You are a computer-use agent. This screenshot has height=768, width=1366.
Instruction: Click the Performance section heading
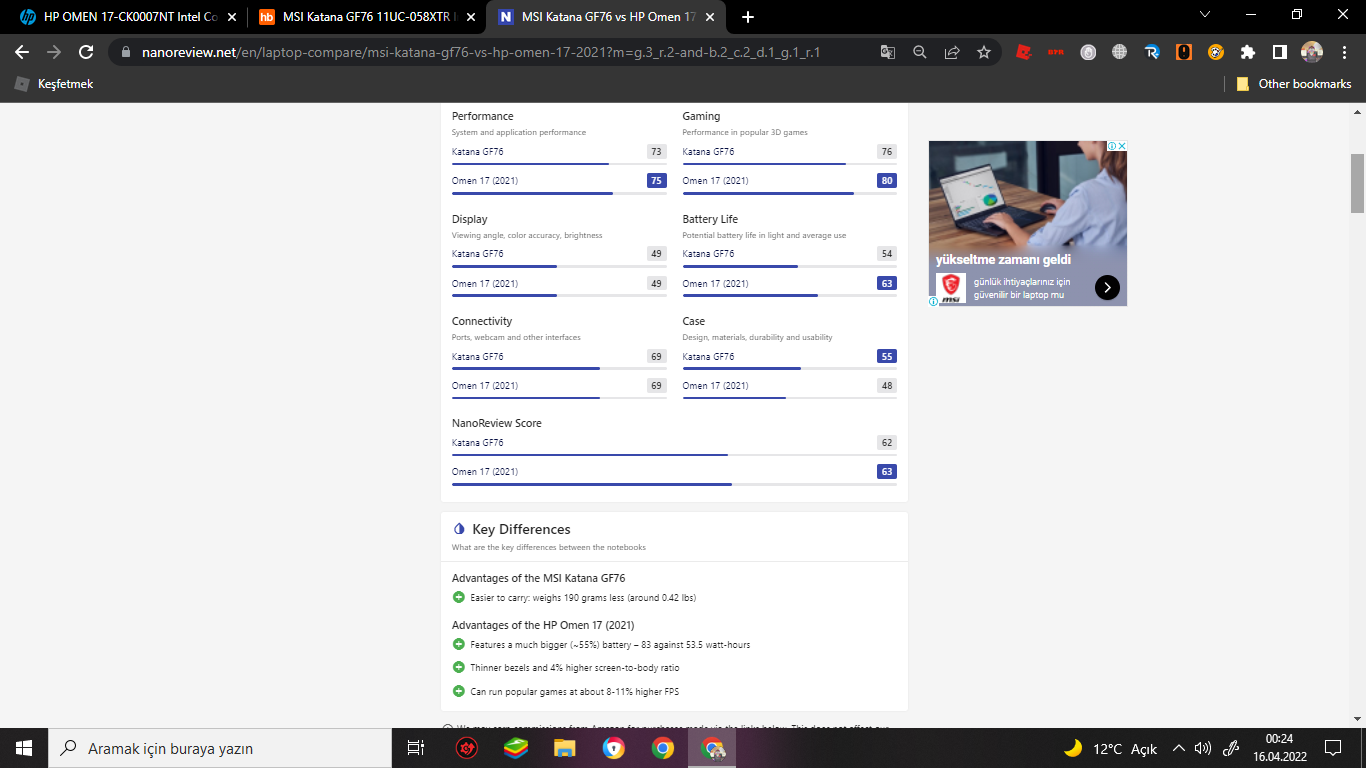[483, 116]
